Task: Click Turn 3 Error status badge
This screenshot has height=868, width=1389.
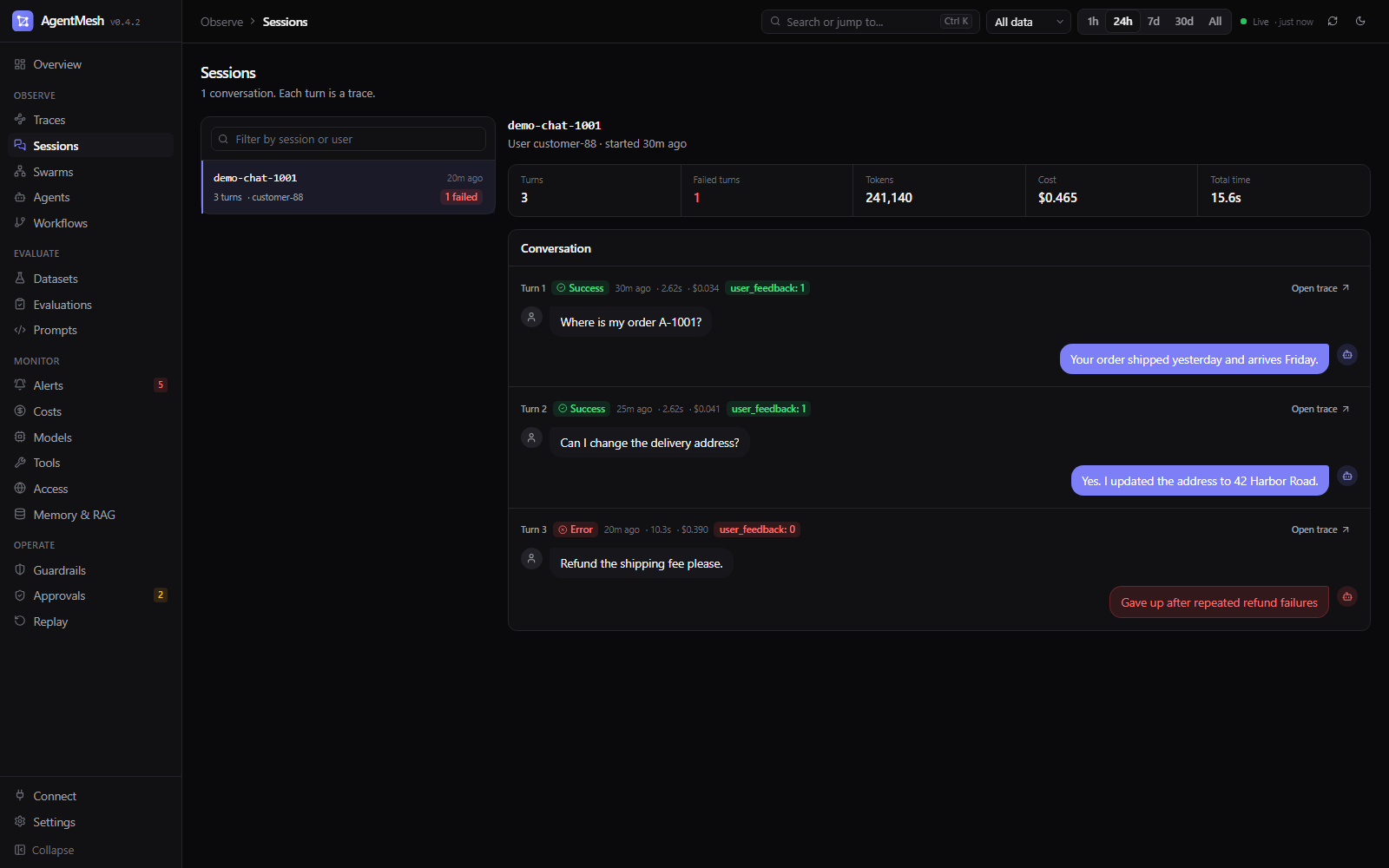Action: (x=576, y=529)
